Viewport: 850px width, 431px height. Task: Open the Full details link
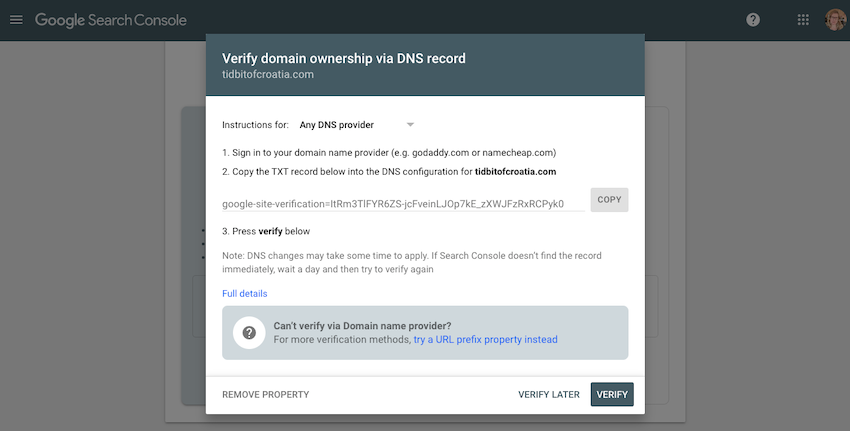tap(244, 293)
